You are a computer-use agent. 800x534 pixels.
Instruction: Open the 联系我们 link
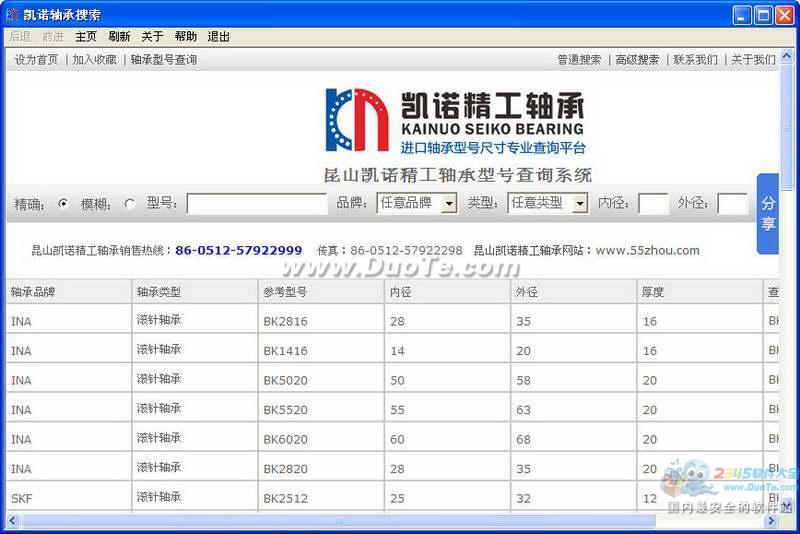[x=695, y=60]
